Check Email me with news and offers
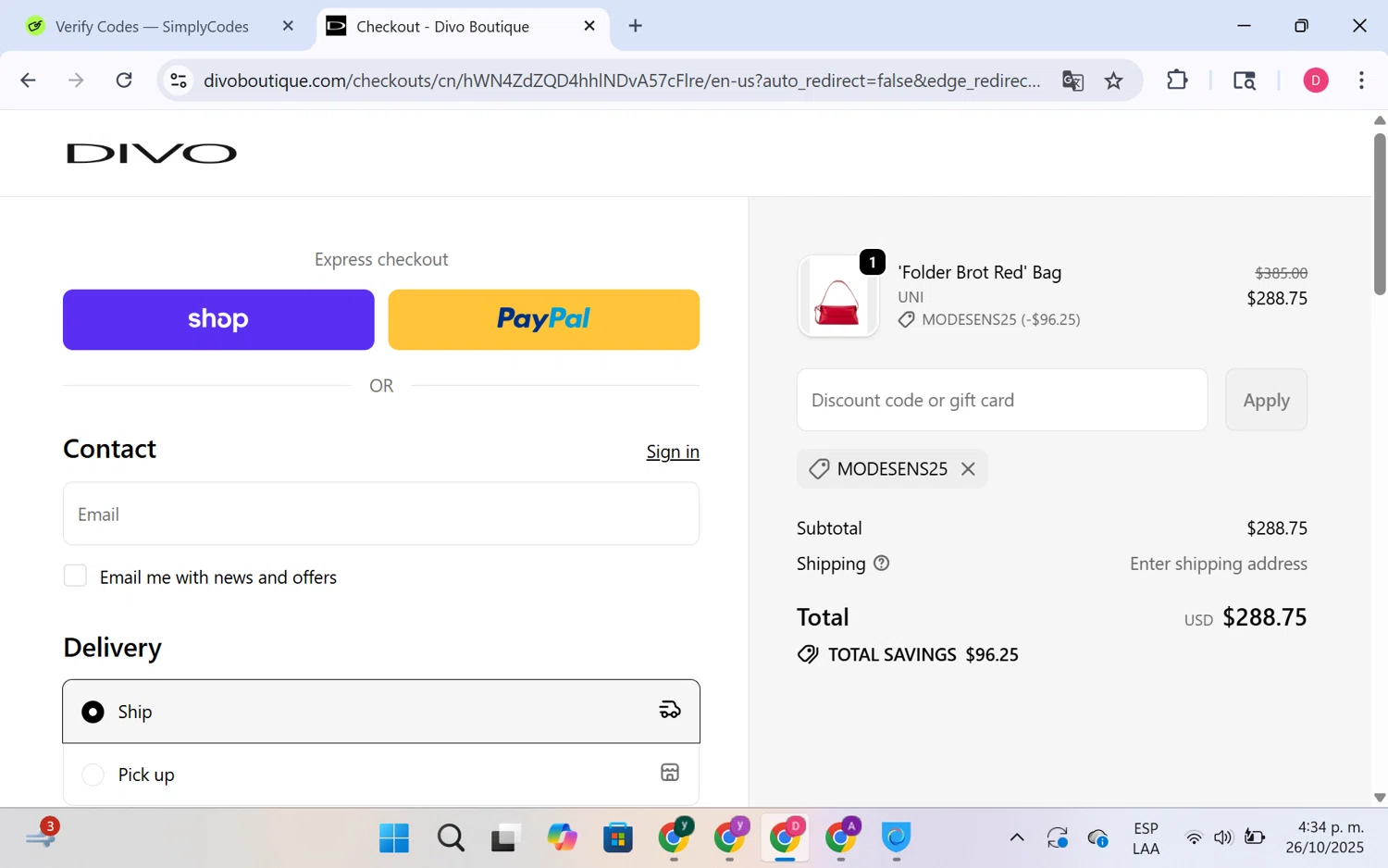Screen dimensions: 1388x868 point(75,576)
